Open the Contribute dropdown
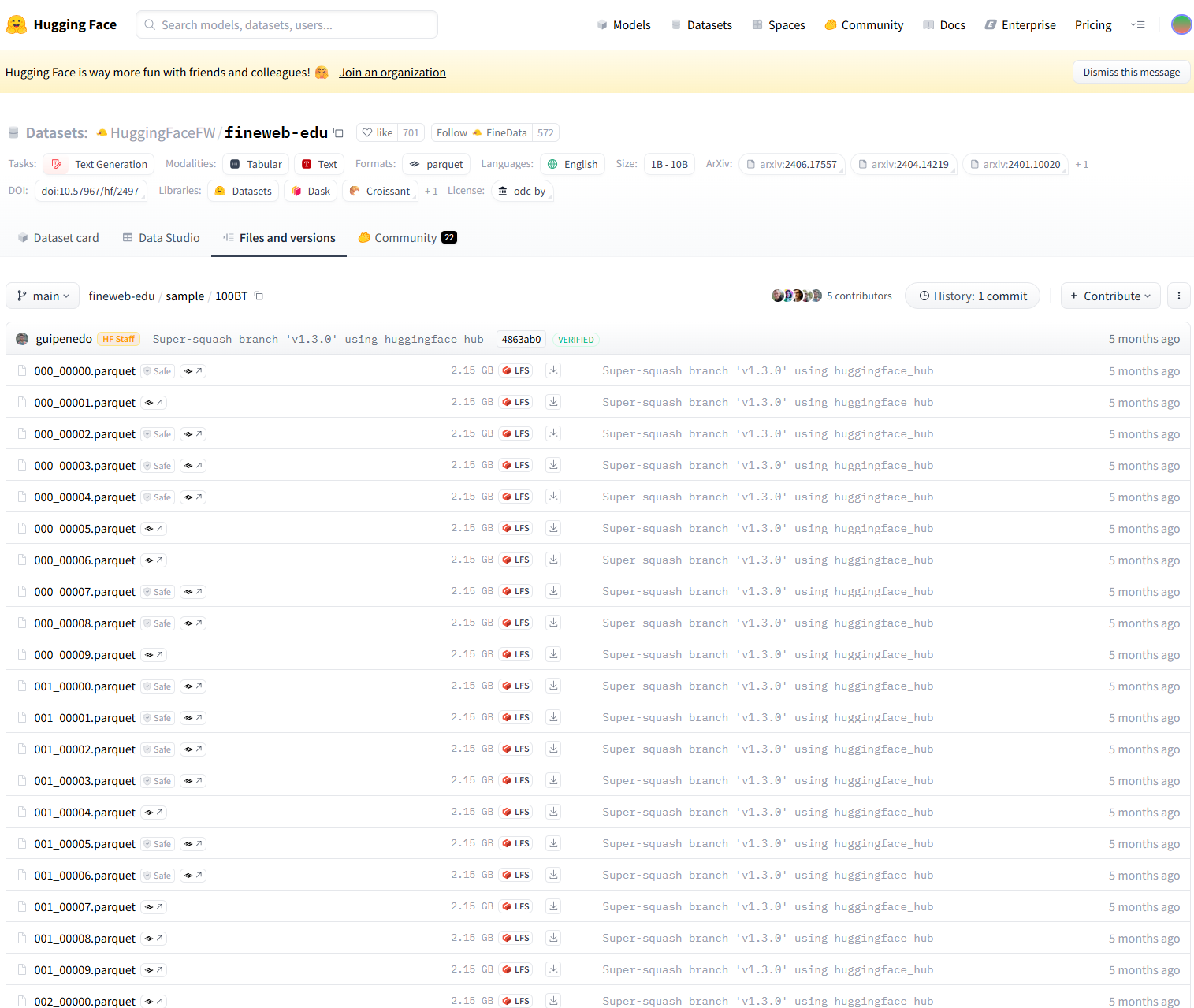This screenshot has height=1008, width=1194. pos(1110,296)
